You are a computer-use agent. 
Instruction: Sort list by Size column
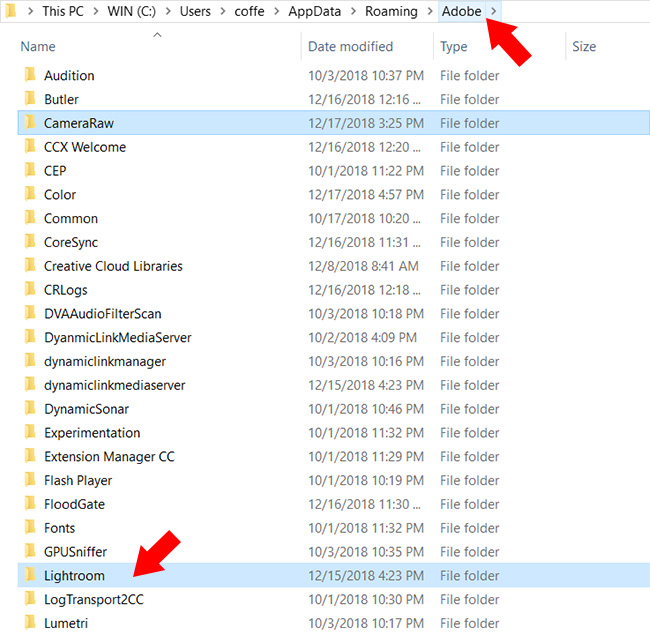click(x=584, y=47)
